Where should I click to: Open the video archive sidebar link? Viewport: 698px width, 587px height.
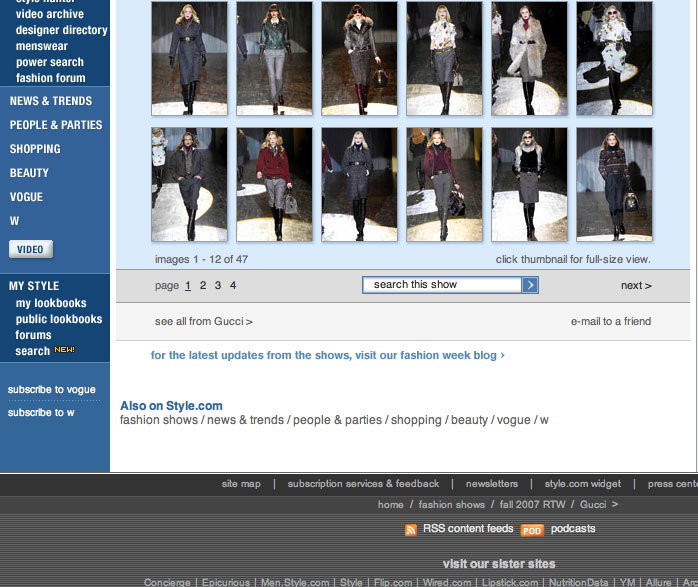pos(50,14)
